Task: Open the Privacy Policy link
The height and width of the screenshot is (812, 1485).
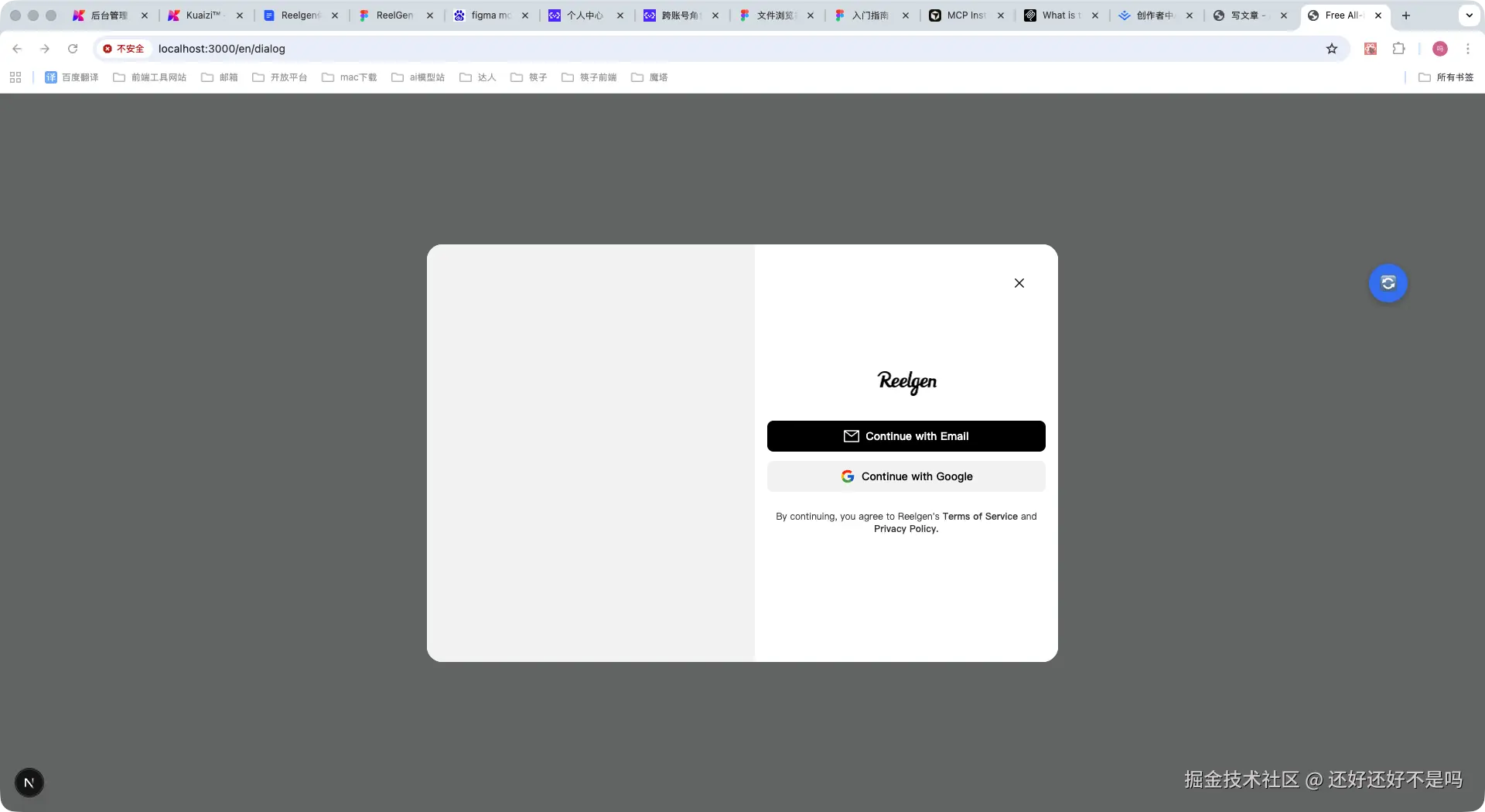Action: tap(906, 529)
